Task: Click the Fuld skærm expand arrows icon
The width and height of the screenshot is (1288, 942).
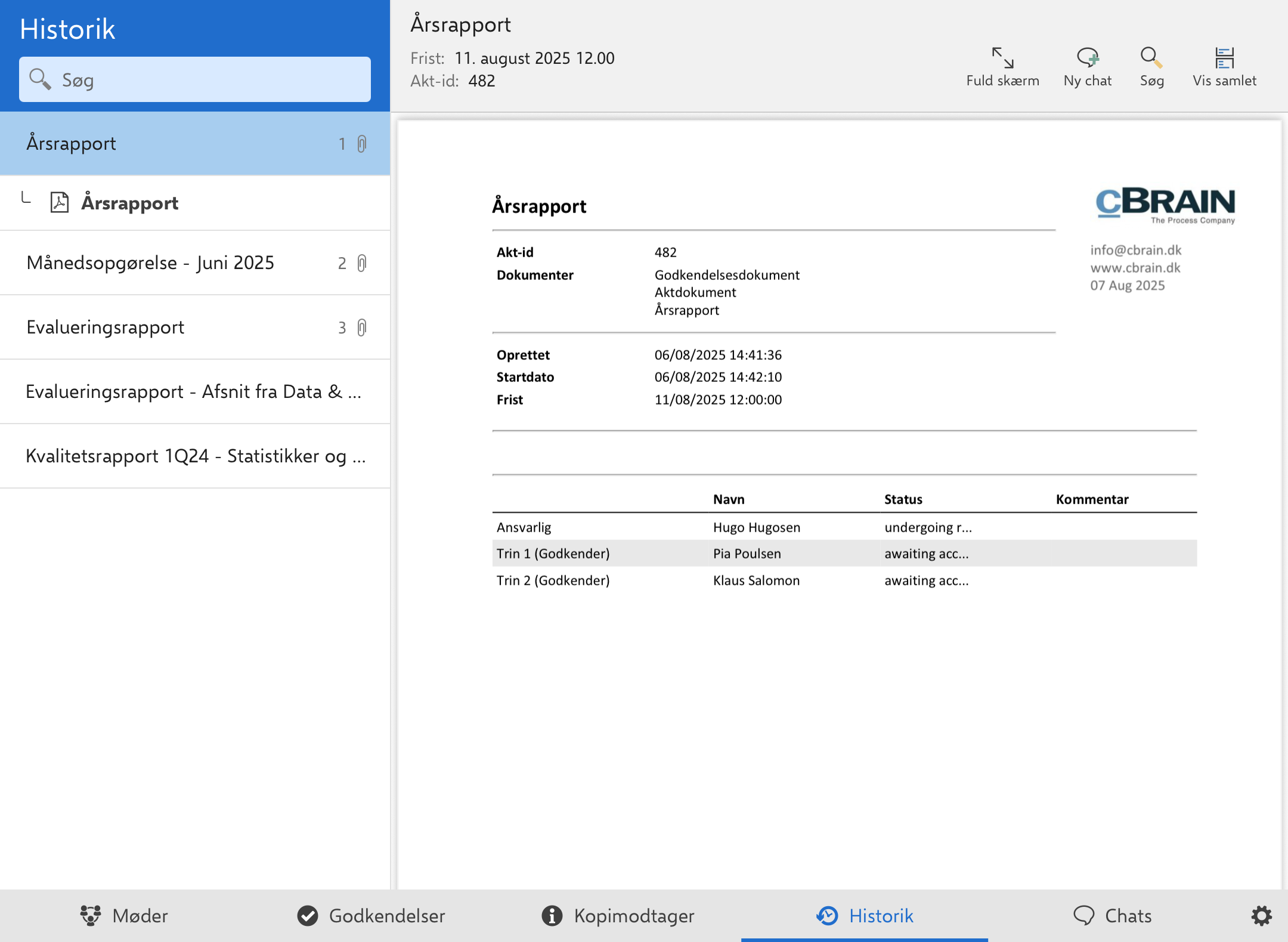Action: click(x=1002, y=58)
